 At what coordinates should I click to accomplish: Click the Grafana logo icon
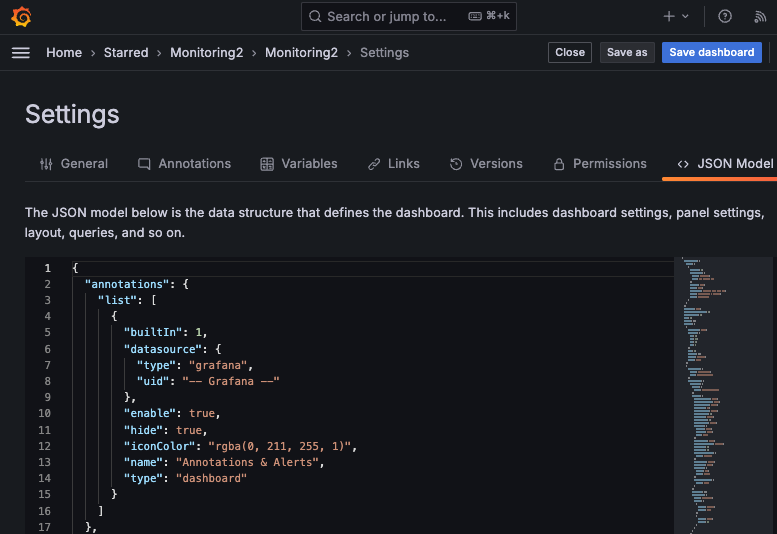point(20,16)
